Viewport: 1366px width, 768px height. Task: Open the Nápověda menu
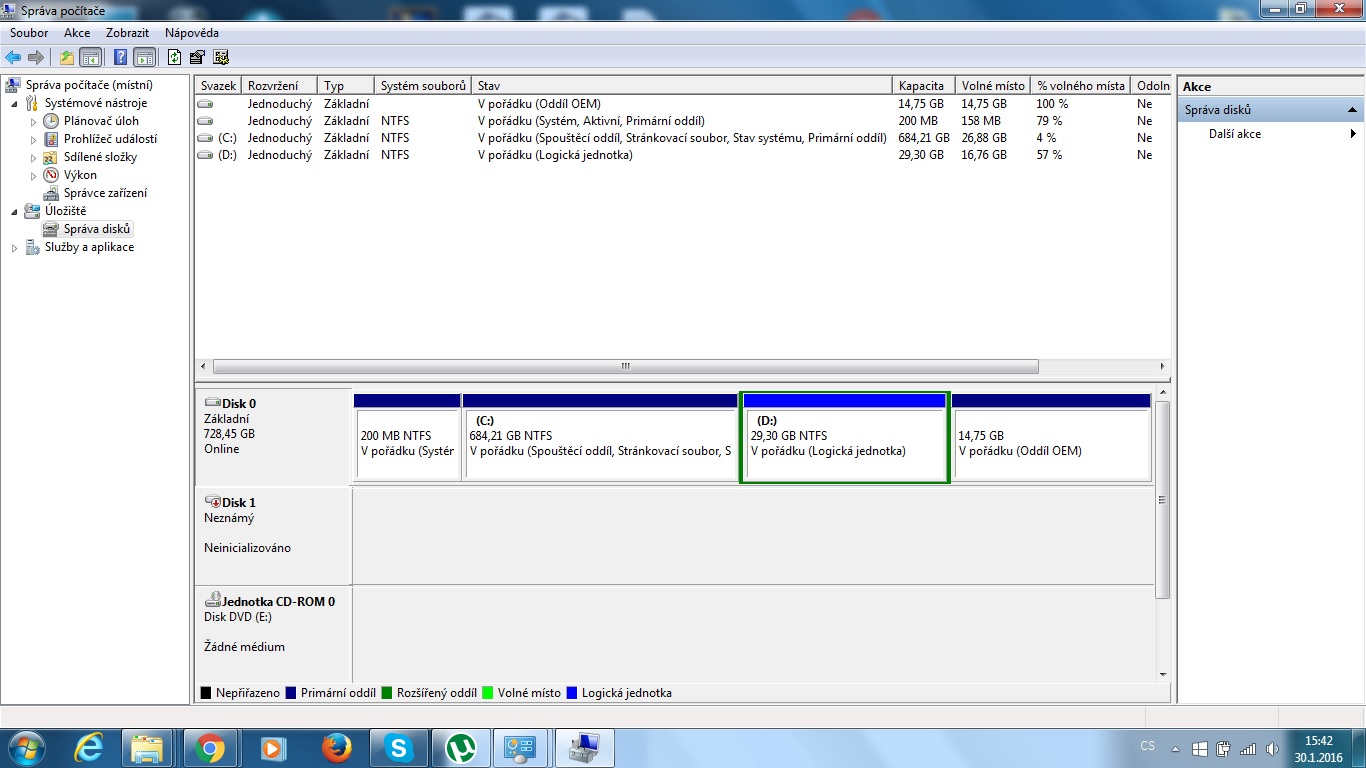(192, 33)
